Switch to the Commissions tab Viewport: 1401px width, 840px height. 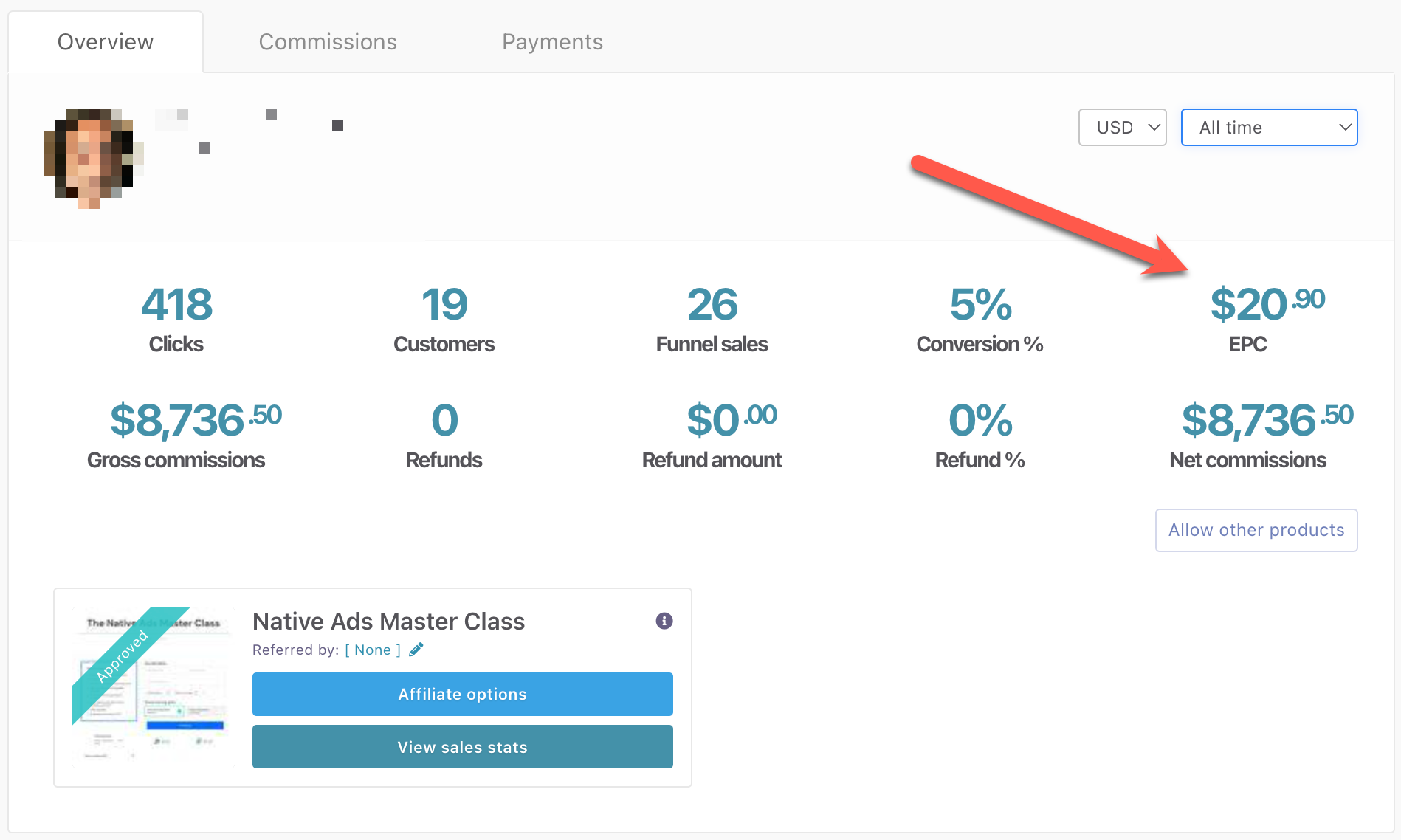328,41
